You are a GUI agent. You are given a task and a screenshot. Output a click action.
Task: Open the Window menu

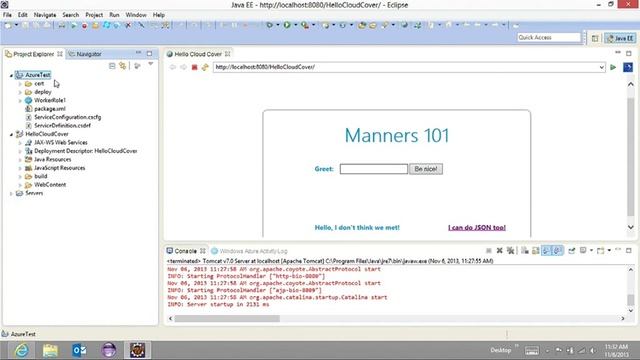(136, 15)
